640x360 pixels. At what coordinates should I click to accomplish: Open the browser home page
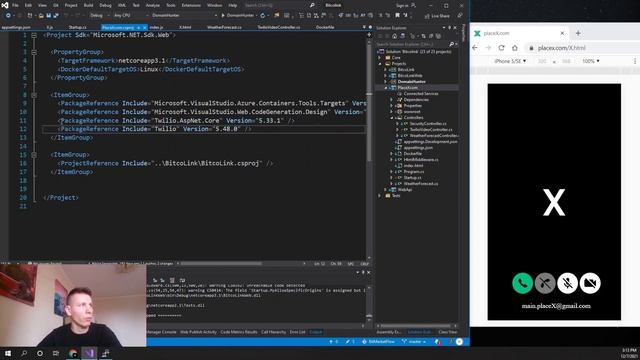pyautogui.click(x=515, y=48)
